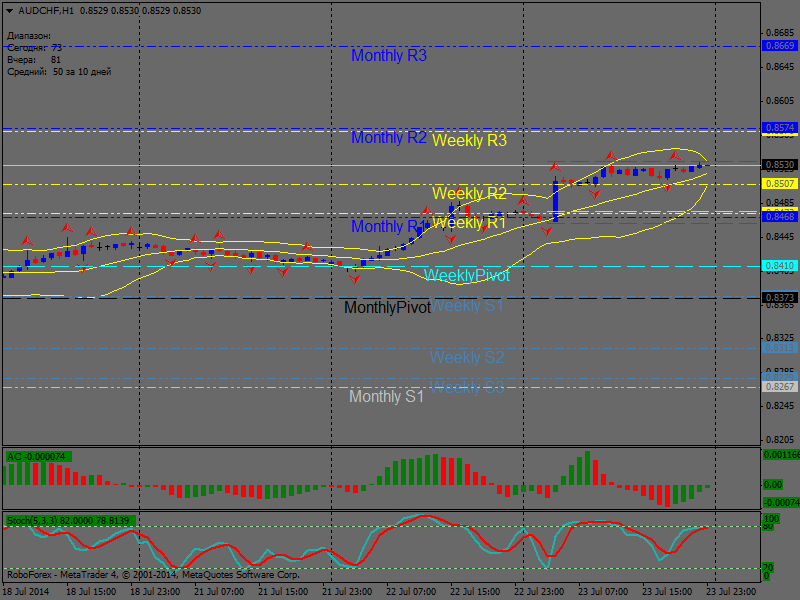Click the Stoch(5,3,3) indicator label
Screen dimensions: 800x600
coord(69,521)
